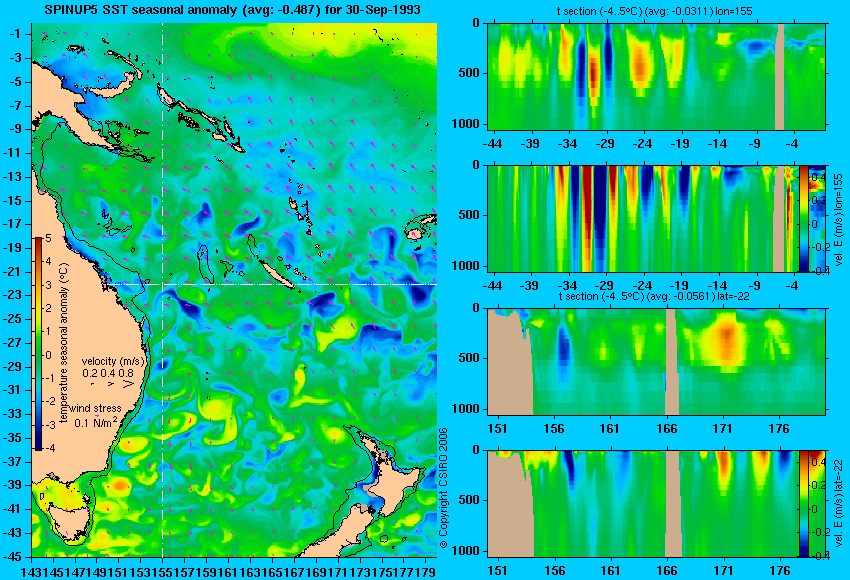Click the '-4' minimum value on temperature colorbar
Image resolution: width=850 pixels, height=580 pixels.
click(48, 448)
